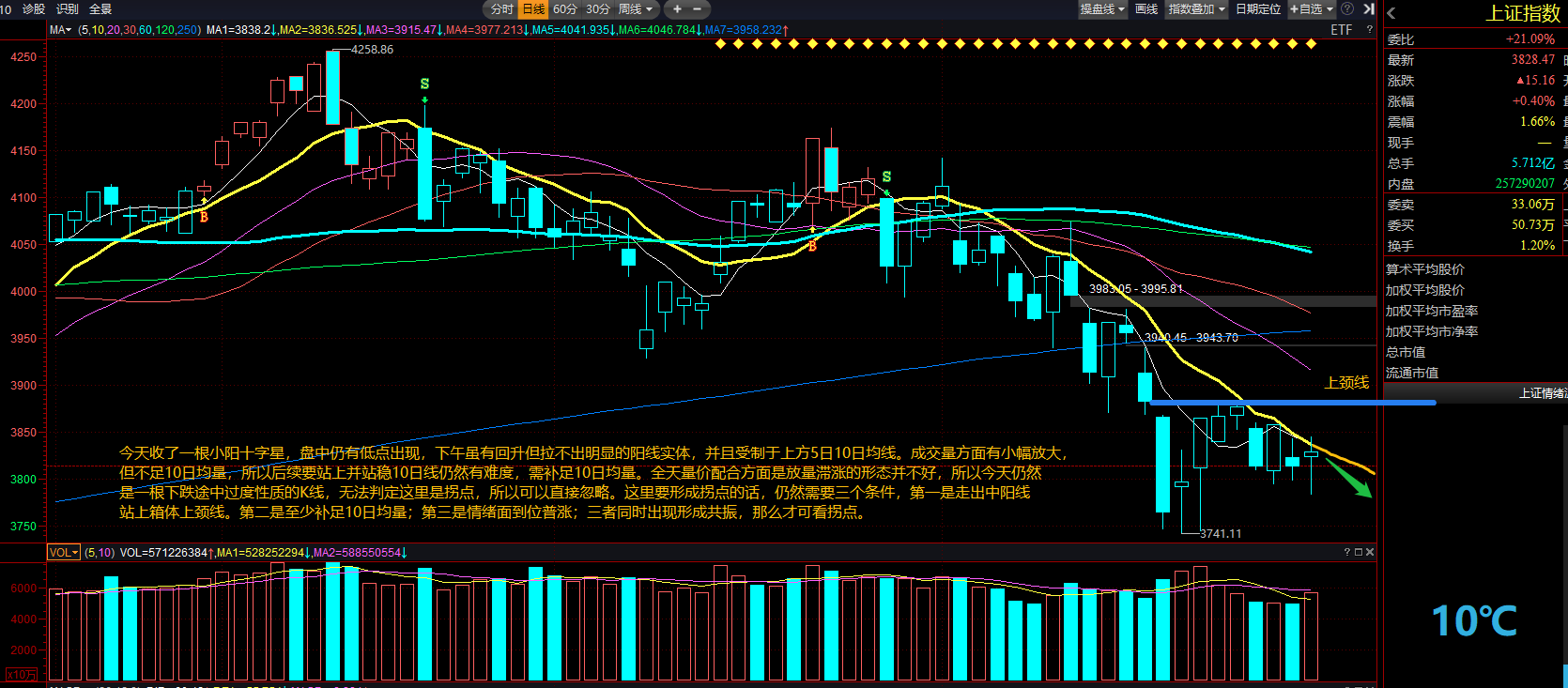
Task: Zoom in chart with plus icon
Action: (x=677, y=8)
